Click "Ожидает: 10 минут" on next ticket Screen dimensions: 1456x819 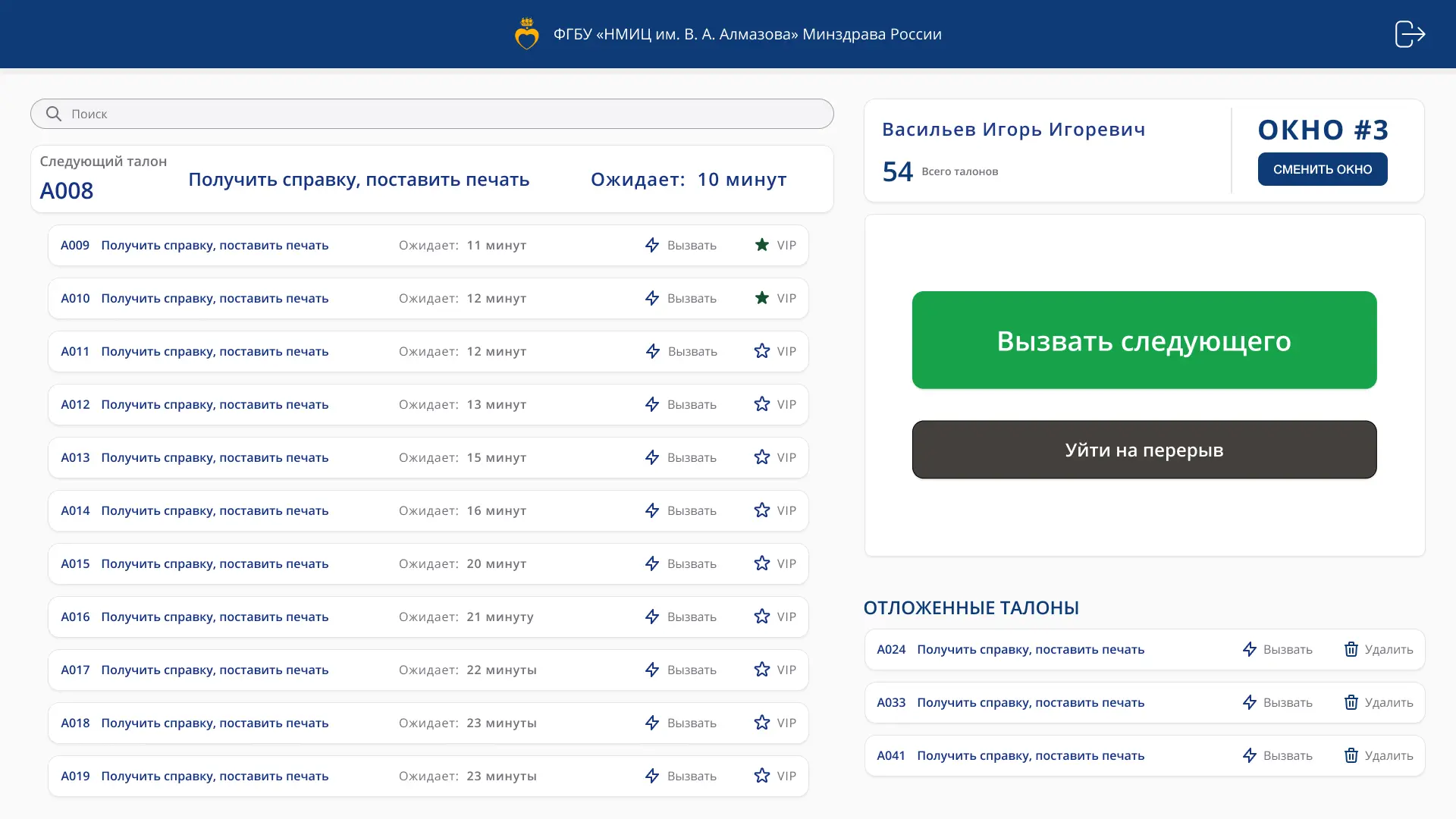pyautogui.click(x=689, y=180)
